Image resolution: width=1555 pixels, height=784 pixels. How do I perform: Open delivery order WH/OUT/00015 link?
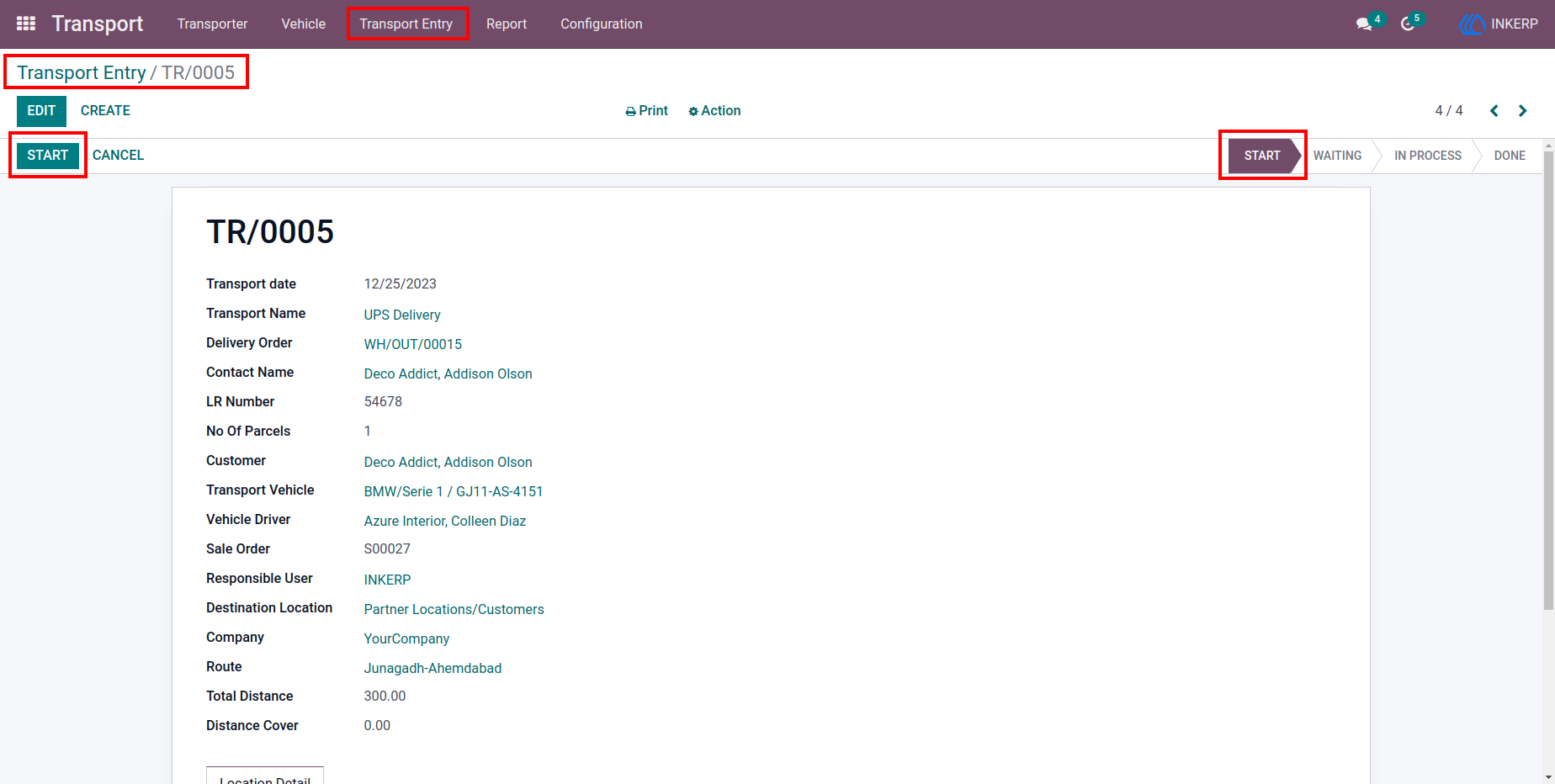(413, 344)
